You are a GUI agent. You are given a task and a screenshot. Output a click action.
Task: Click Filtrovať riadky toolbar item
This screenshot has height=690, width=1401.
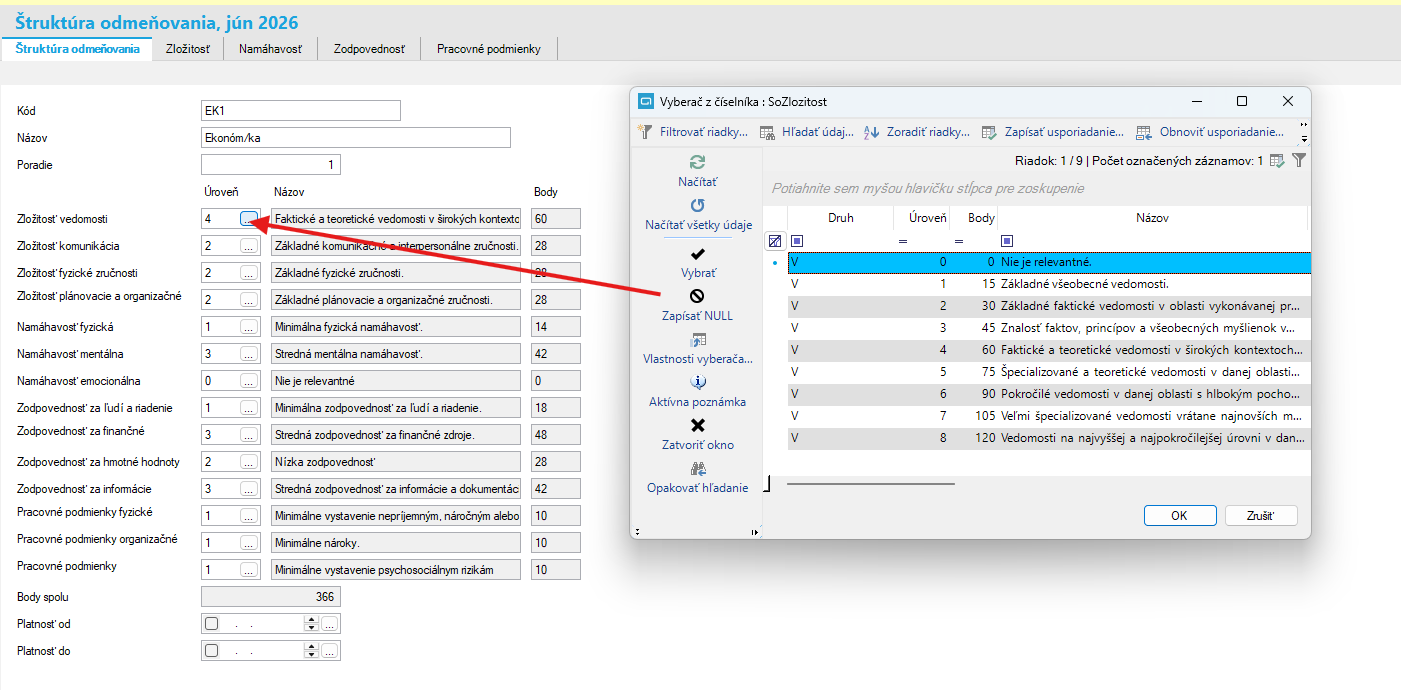694,132
